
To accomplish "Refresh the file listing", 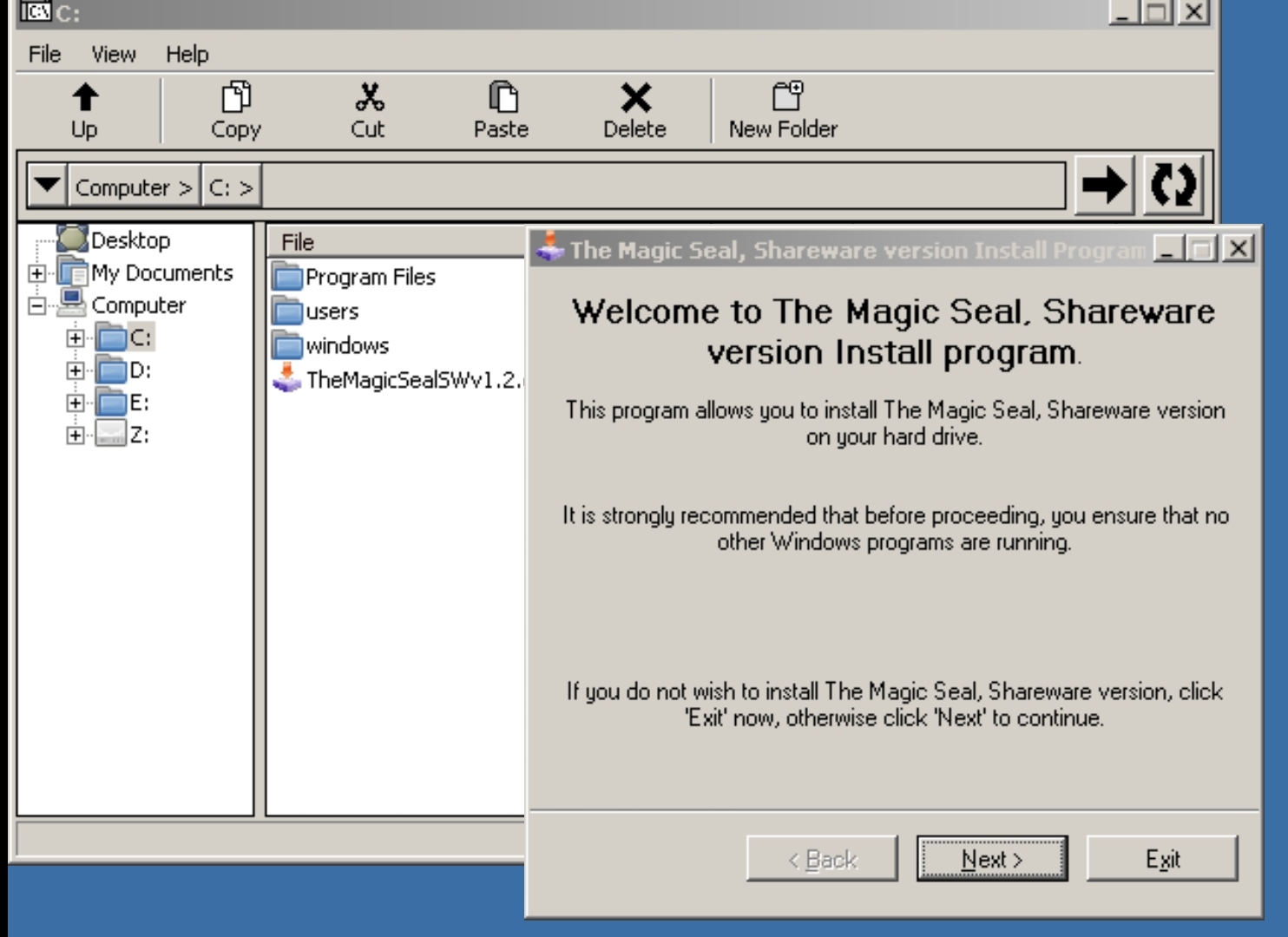I will [x=1173, y=185].
